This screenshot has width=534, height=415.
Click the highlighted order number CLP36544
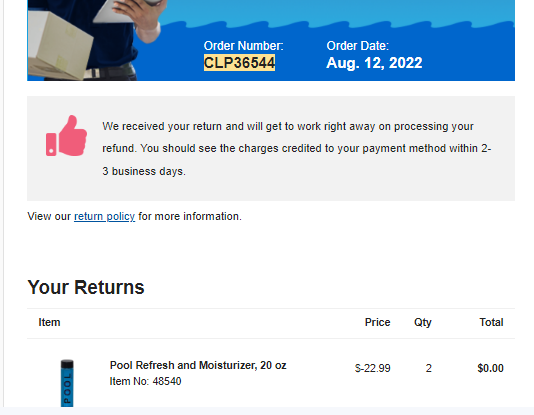[239, 63]
